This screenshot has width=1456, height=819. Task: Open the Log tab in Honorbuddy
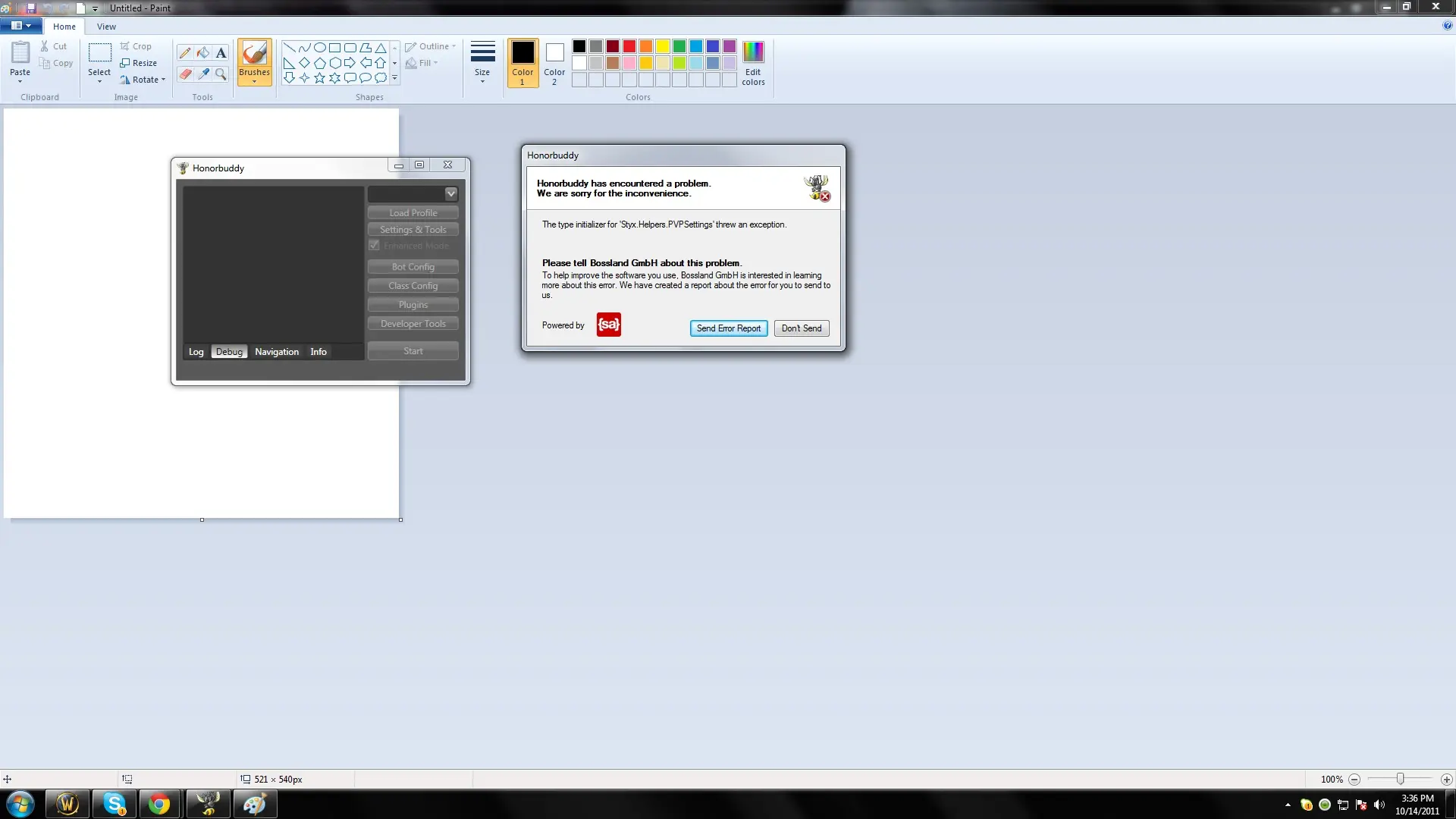tap(196, 352)
